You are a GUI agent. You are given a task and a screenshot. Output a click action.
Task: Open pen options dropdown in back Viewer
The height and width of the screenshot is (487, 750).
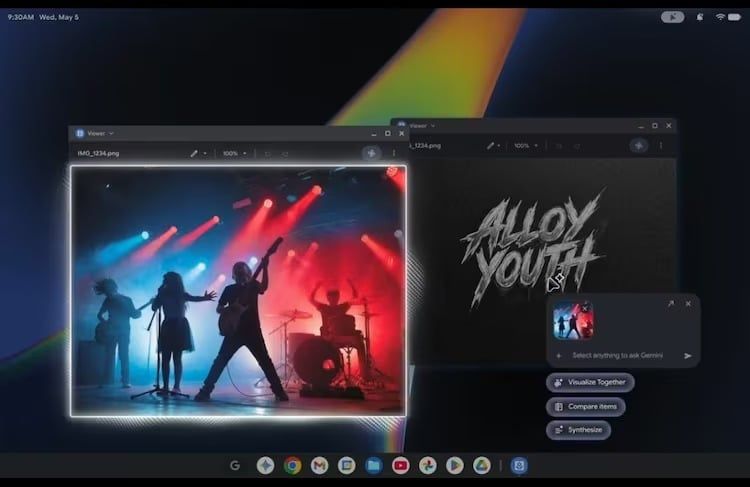pyautogui.click(x=499, y=145)
